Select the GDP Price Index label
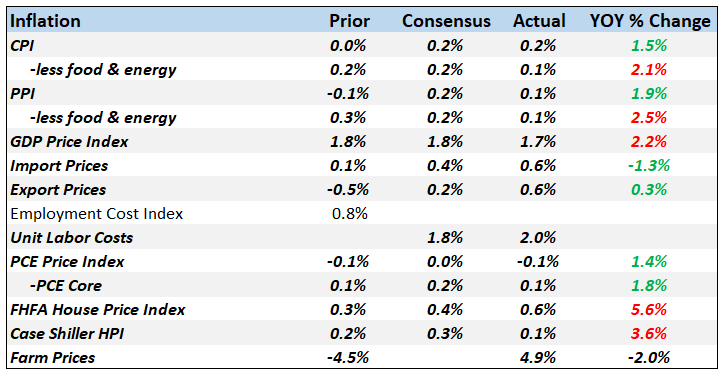The image size is (724, 375). tap(69, 141)
